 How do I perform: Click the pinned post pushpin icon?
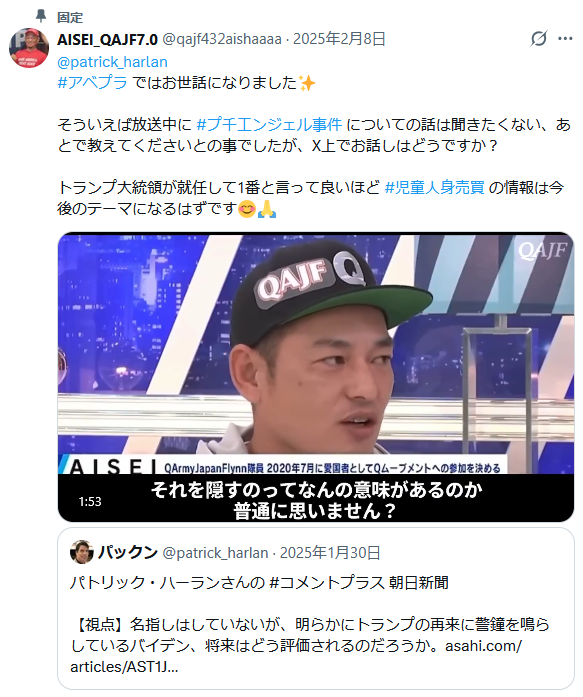point(41,16)
